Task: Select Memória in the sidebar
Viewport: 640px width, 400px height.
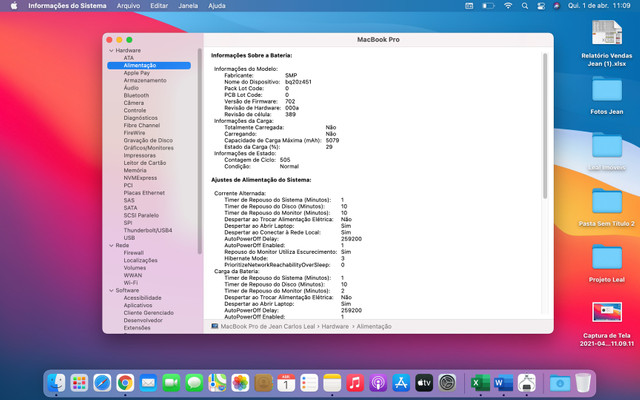Action: 135,170
